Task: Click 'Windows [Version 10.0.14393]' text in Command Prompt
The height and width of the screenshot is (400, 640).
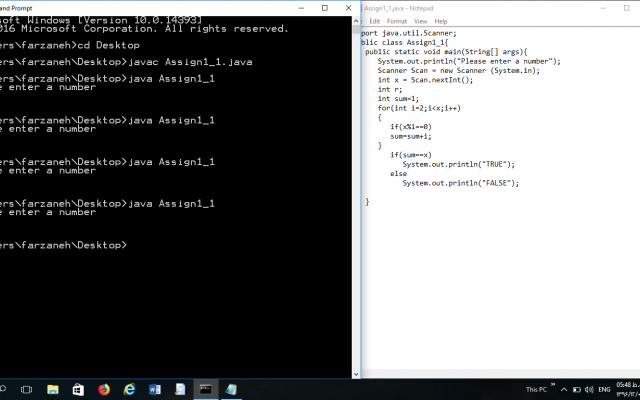Action: pyautogui.click(x=115, y=20)
